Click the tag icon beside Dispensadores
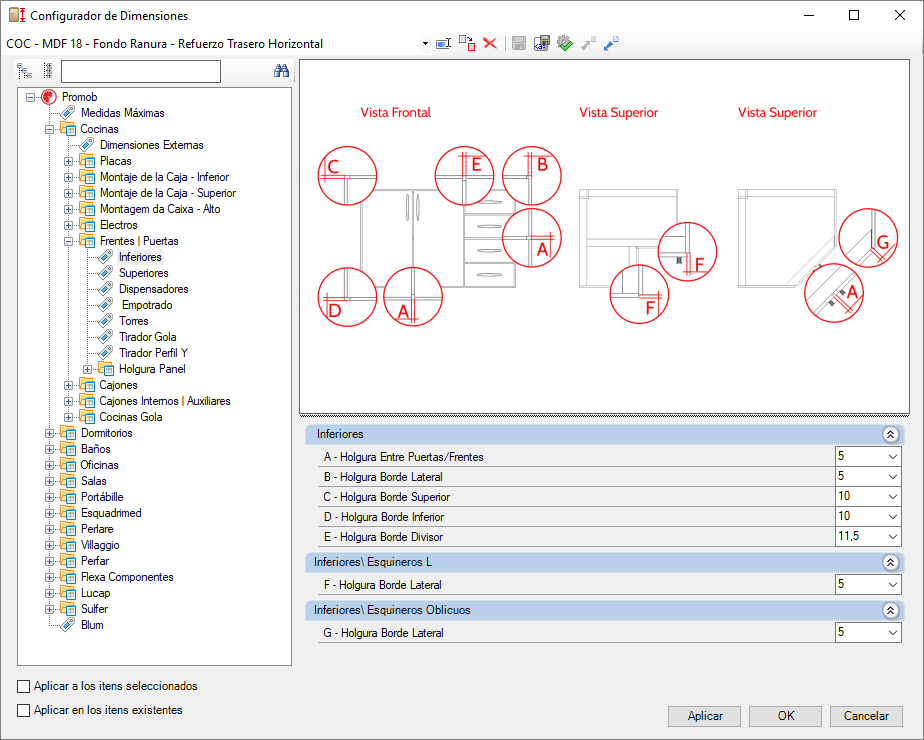 pyautogui.click(x=106, y=289)
